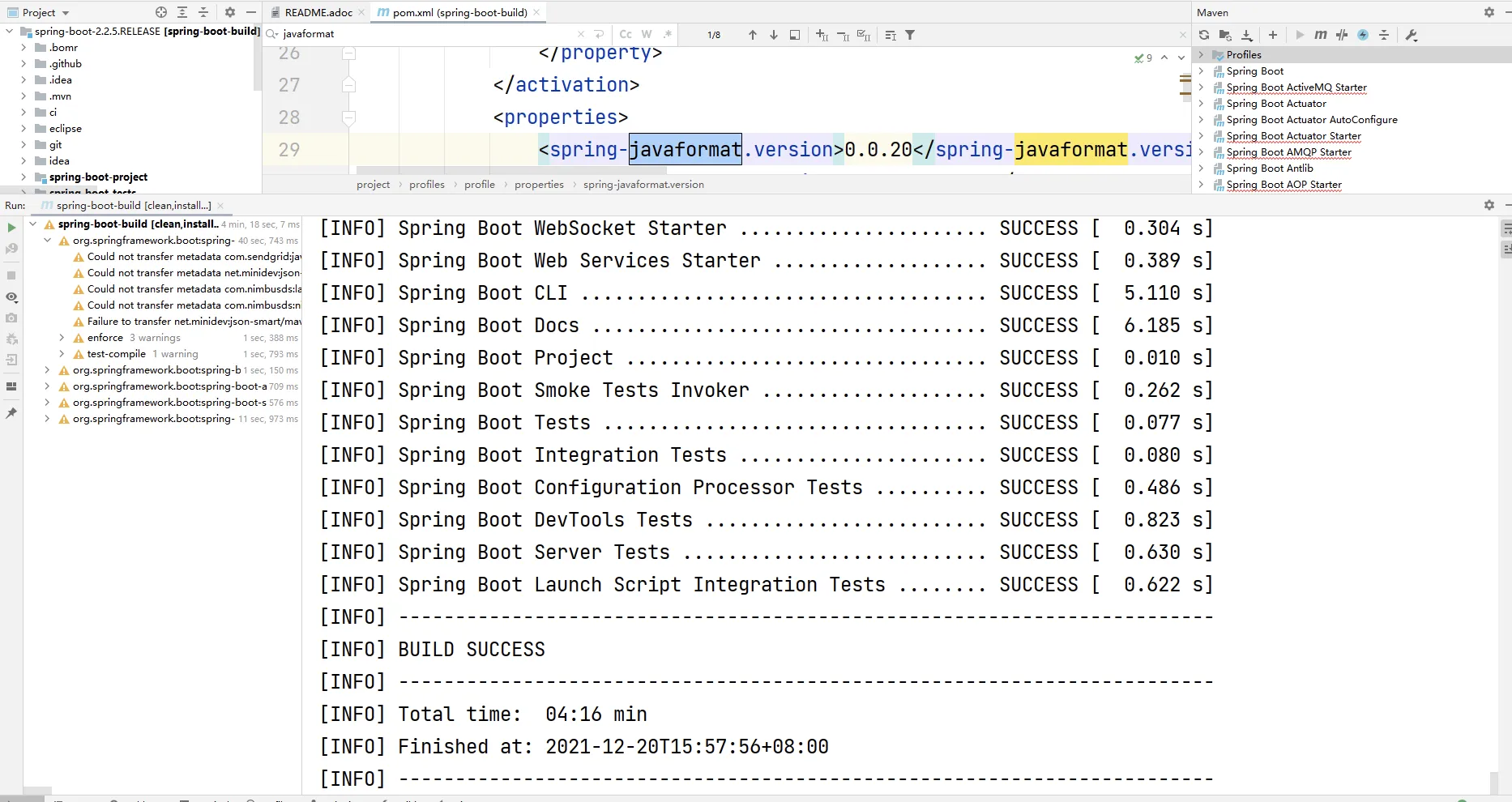Click 'spring-javaformat.version' breadcrumb
This screenshot has height=802, width=1512.
643,185
